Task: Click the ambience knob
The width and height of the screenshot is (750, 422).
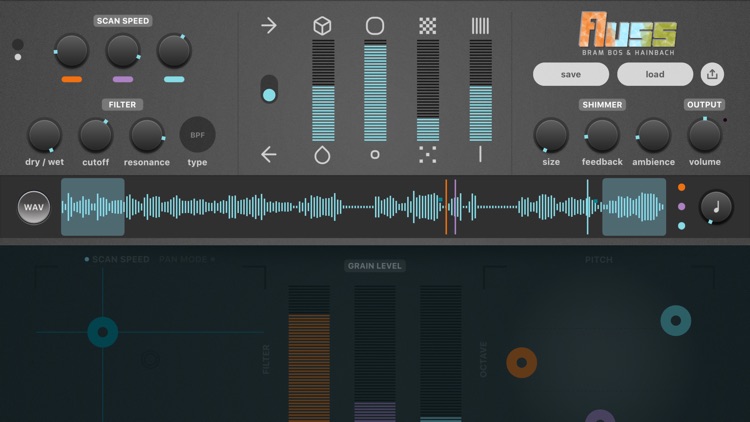Action: pos(653,135)
